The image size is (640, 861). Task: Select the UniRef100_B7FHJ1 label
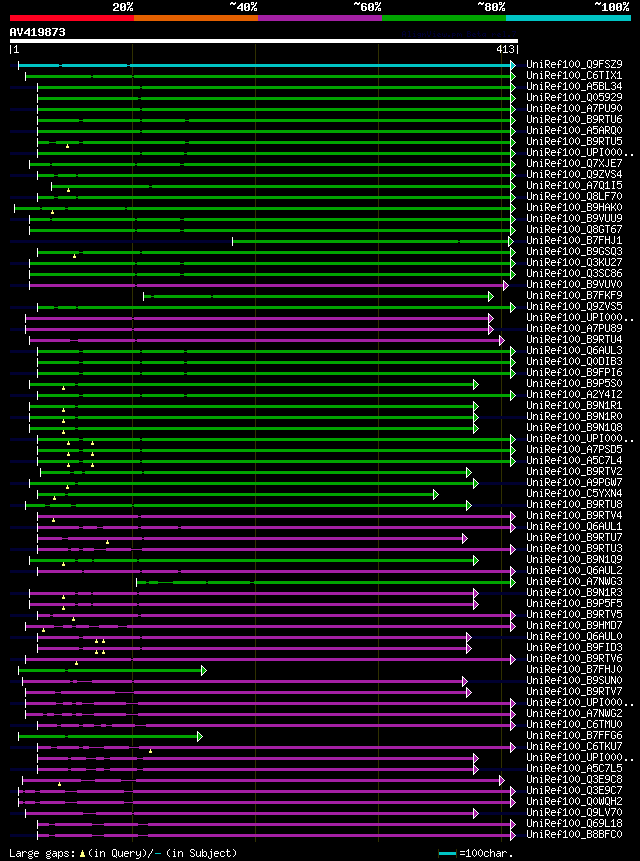point(574,241)
